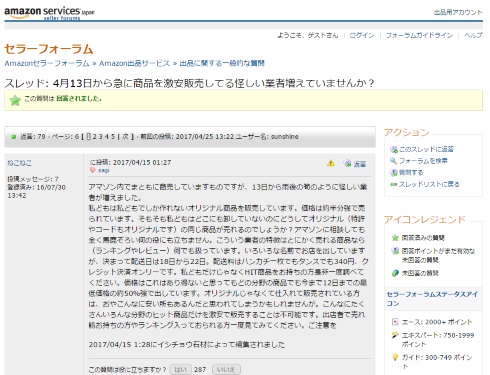Go to page 2 of thread
490x375 pixels.
pyautogui.click(x=95, y=136)
